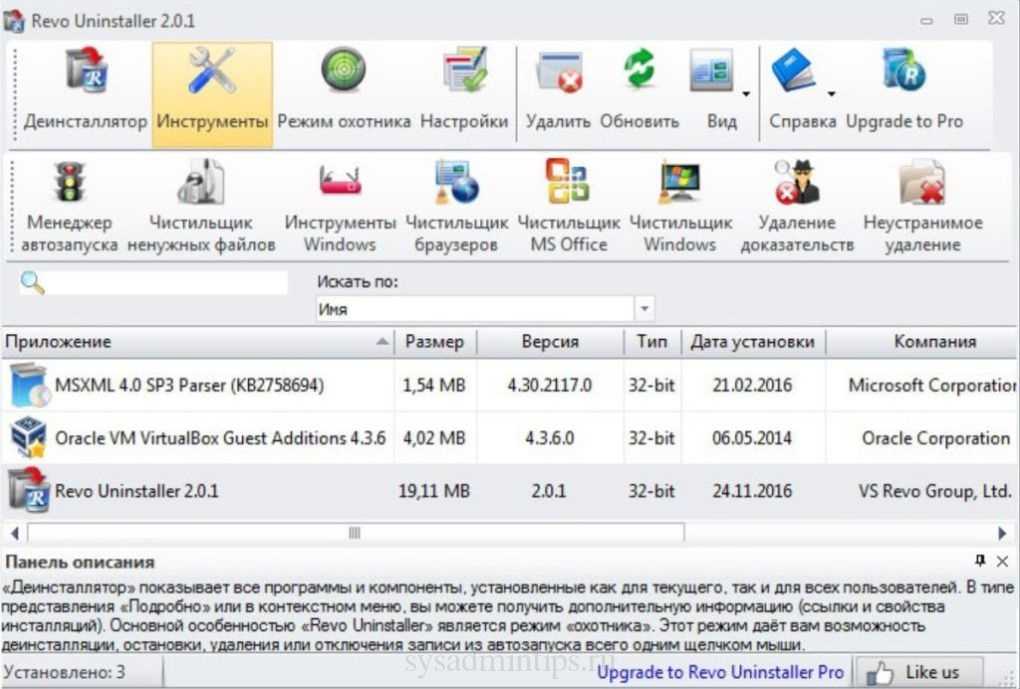Screen dimensions: 1020x689
Task: Expand the Справка dropdown arrow
Action: click(x=831, y=94)
